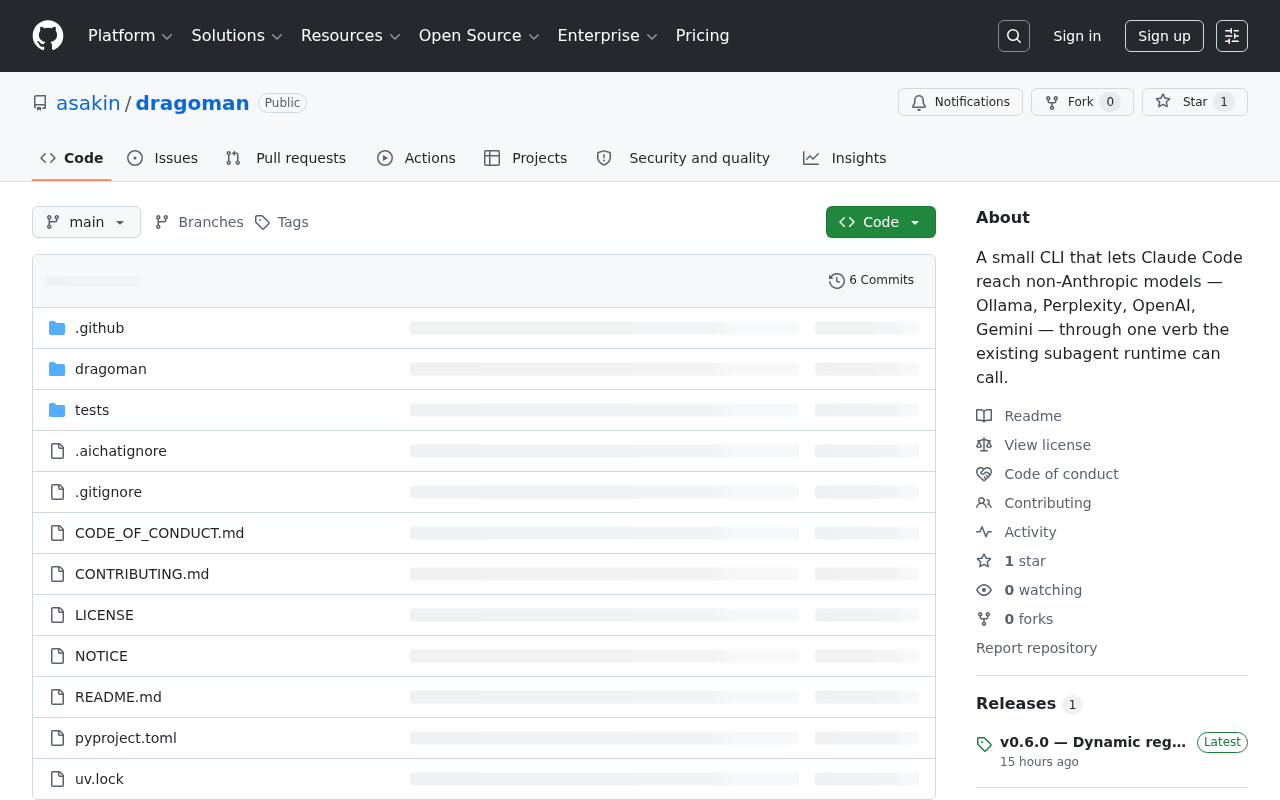The width and height of the screenshot is (1280, 800).
Task: Click the repository icon before asakin
Action: click(40, 103)
